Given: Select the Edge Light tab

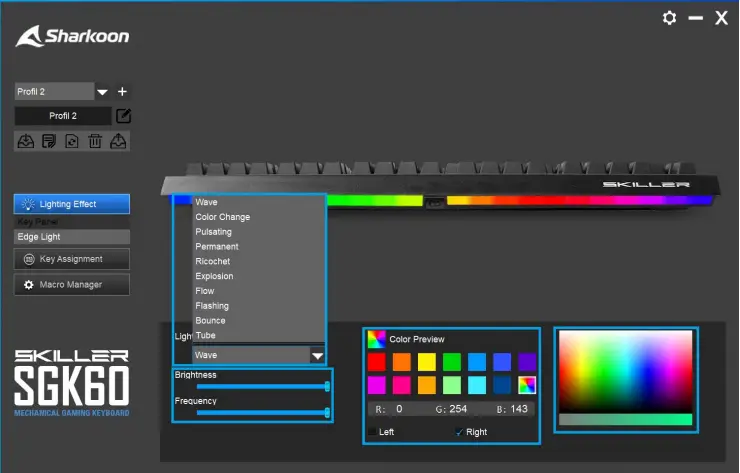Looking at the screenshot, I should click(x=71, y=237).
